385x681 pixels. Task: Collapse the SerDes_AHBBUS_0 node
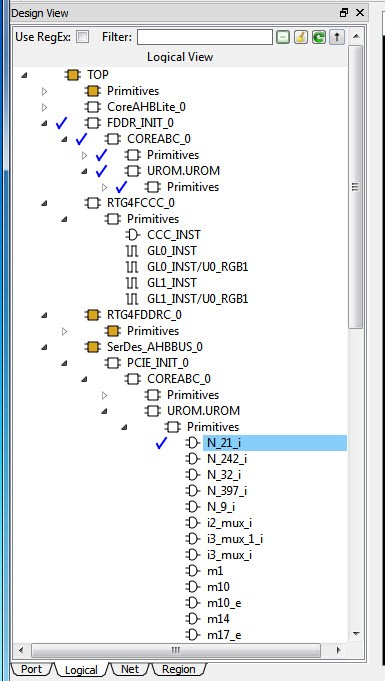point(44,347)
